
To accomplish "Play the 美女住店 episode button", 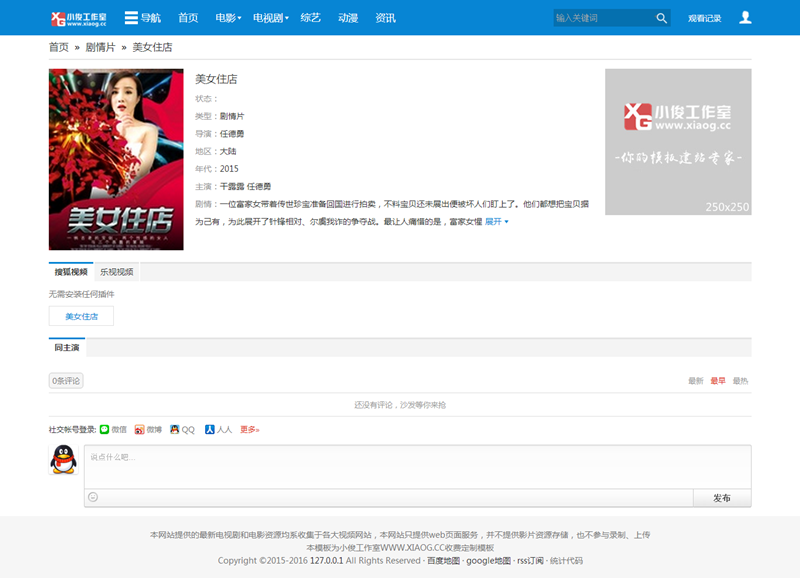I will click(81, 316).
